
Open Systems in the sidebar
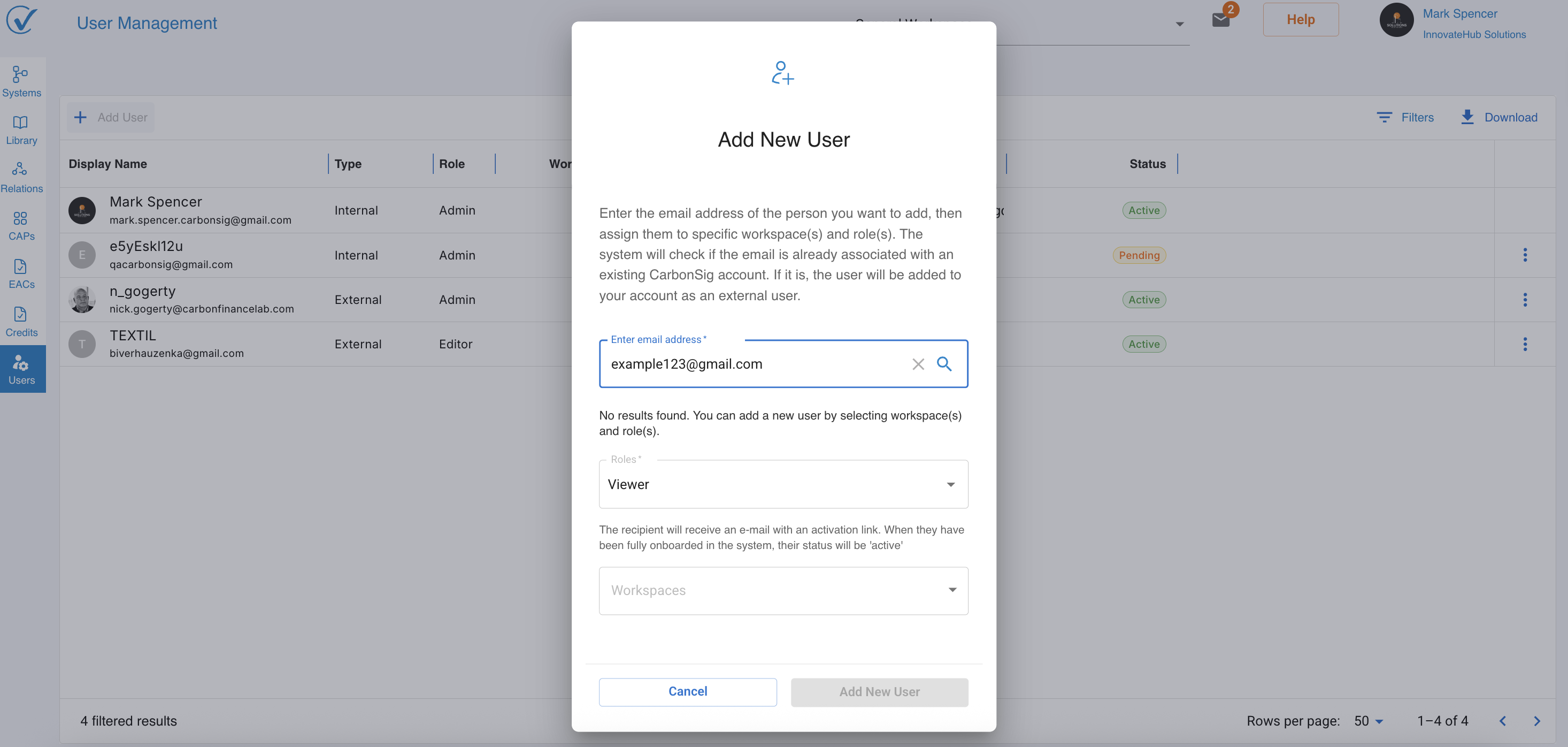click(21, 82)
